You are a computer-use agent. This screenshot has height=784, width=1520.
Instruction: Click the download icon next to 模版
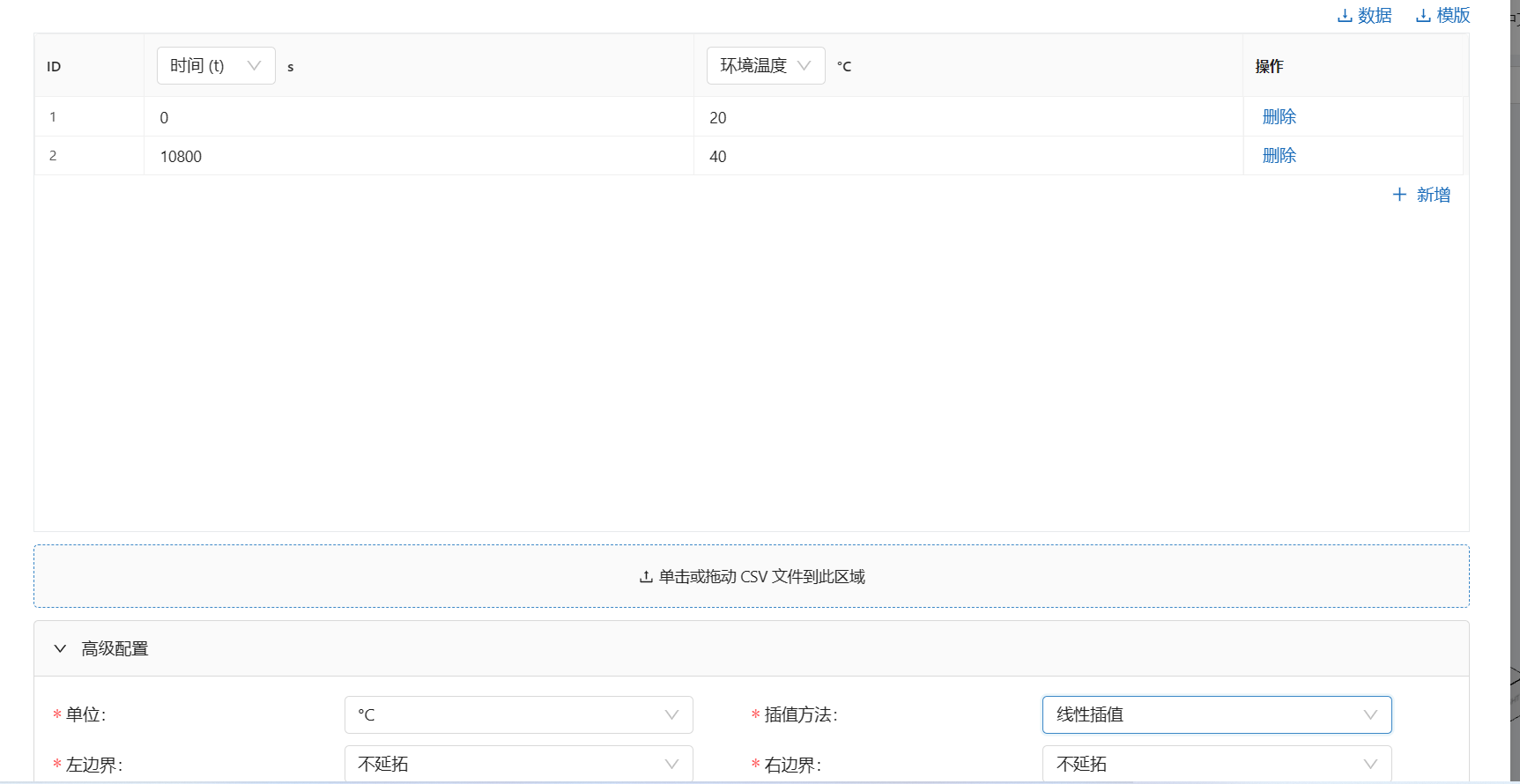coord(1423,16)
